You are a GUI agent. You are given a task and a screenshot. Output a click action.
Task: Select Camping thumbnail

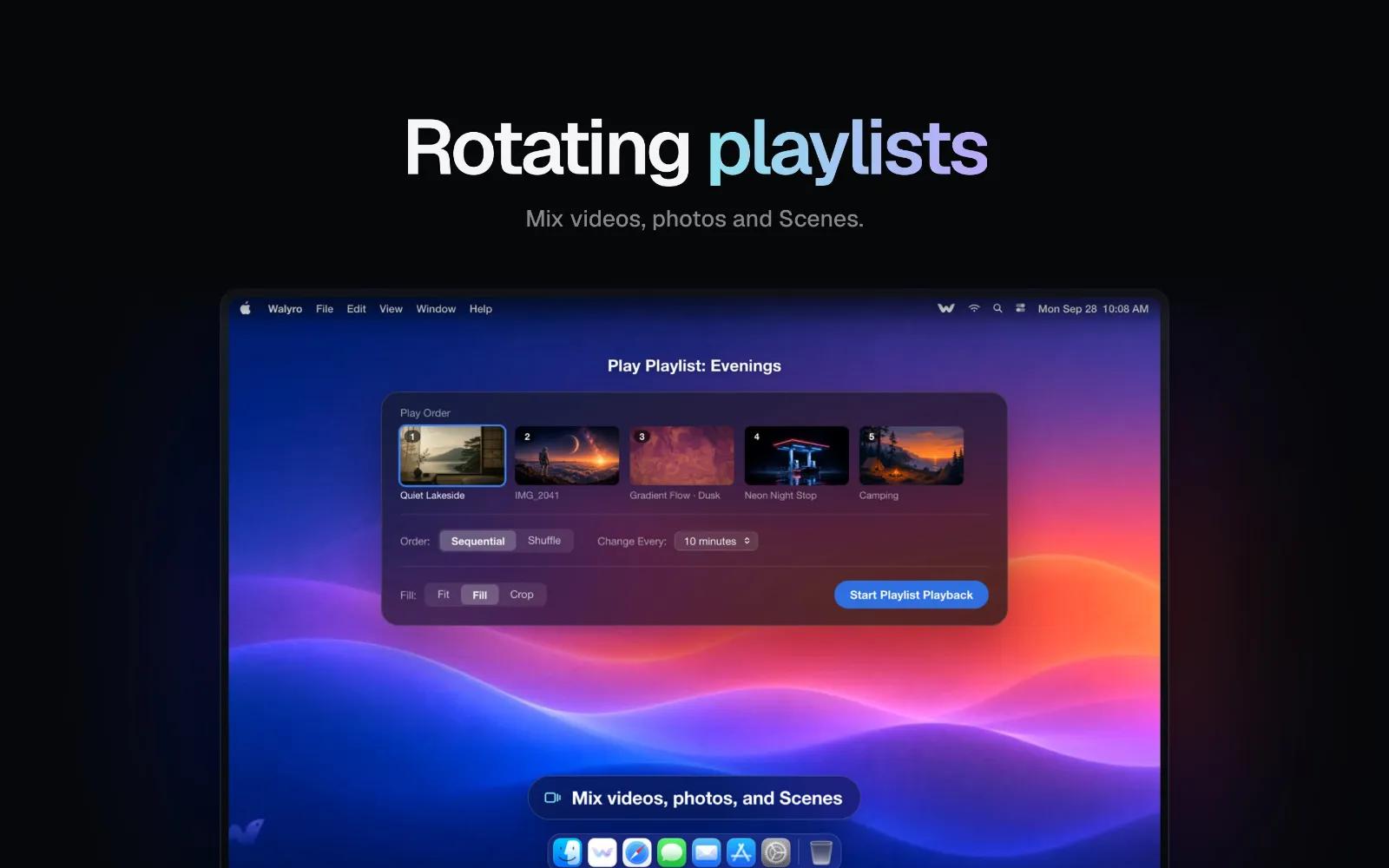tap(912, 456)
